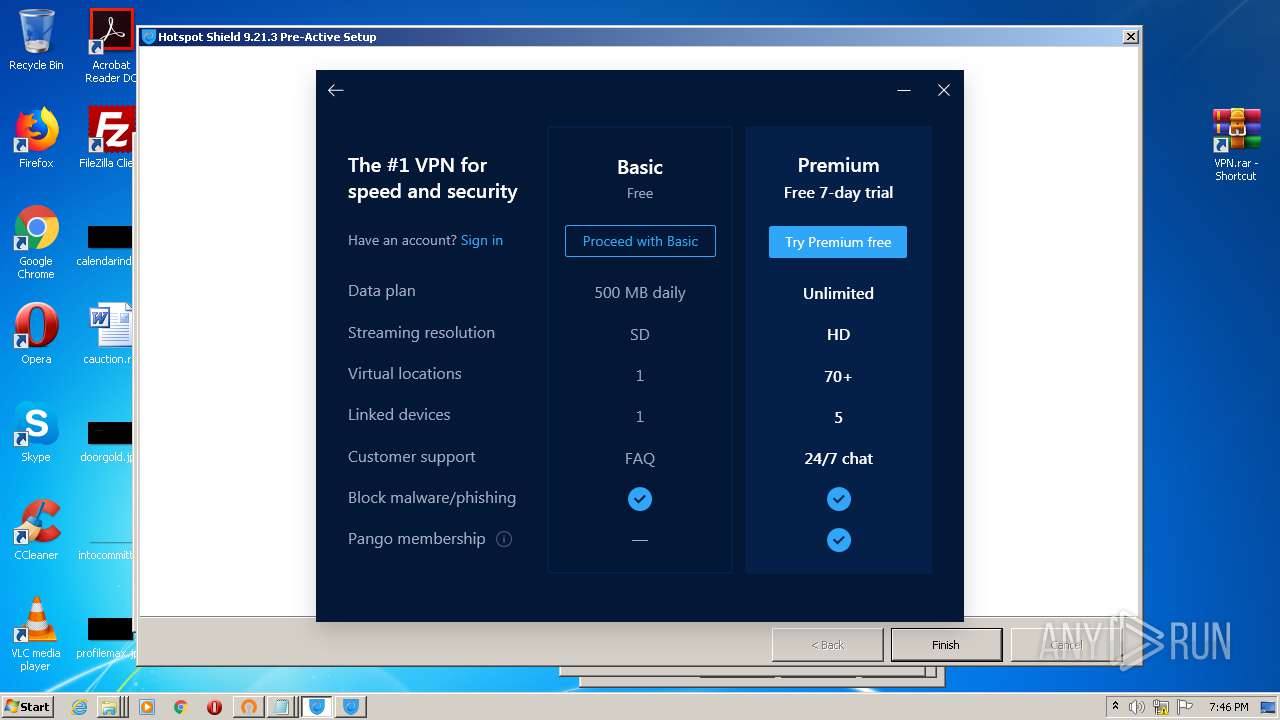Screen dimensions: 1280x720
Task: Launch Opera from the taskbar
Action: 214,707
